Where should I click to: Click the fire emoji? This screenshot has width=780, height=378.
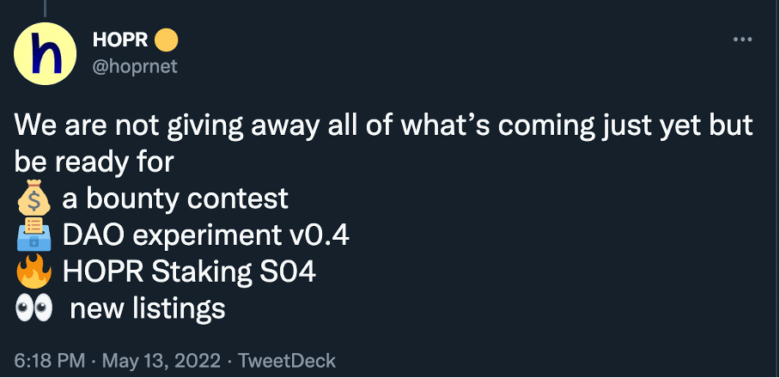pyautogui.click(x=33, y=272)
